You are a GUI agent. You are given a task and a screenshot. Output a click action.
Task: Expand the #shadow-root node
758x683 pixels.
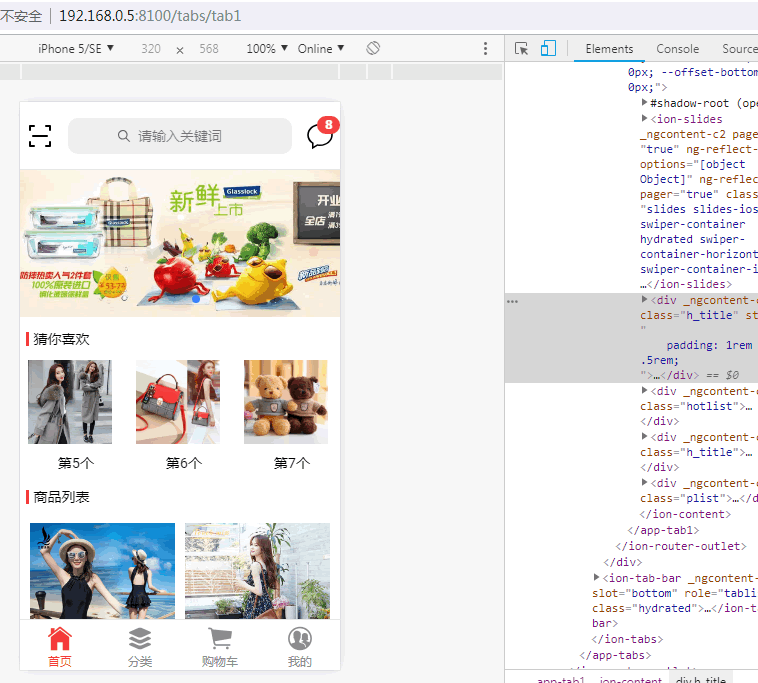(644, 102)
